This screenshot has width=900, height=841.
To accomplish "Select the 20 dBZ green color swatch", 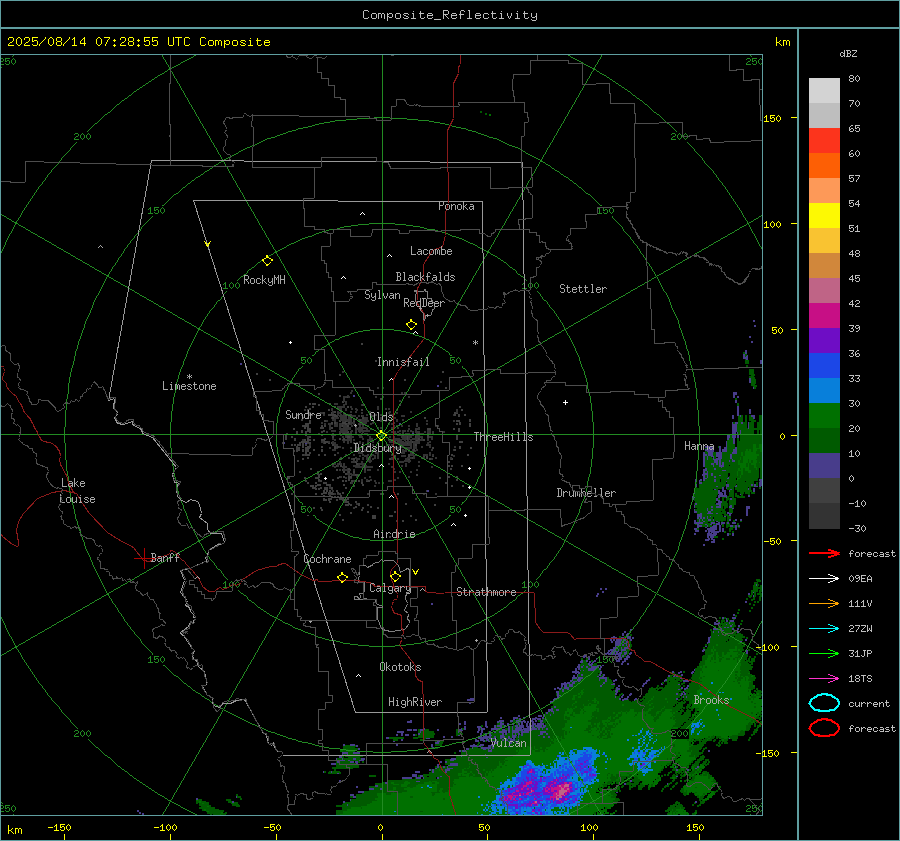I will pyautogui.click(x=824, y=416).
